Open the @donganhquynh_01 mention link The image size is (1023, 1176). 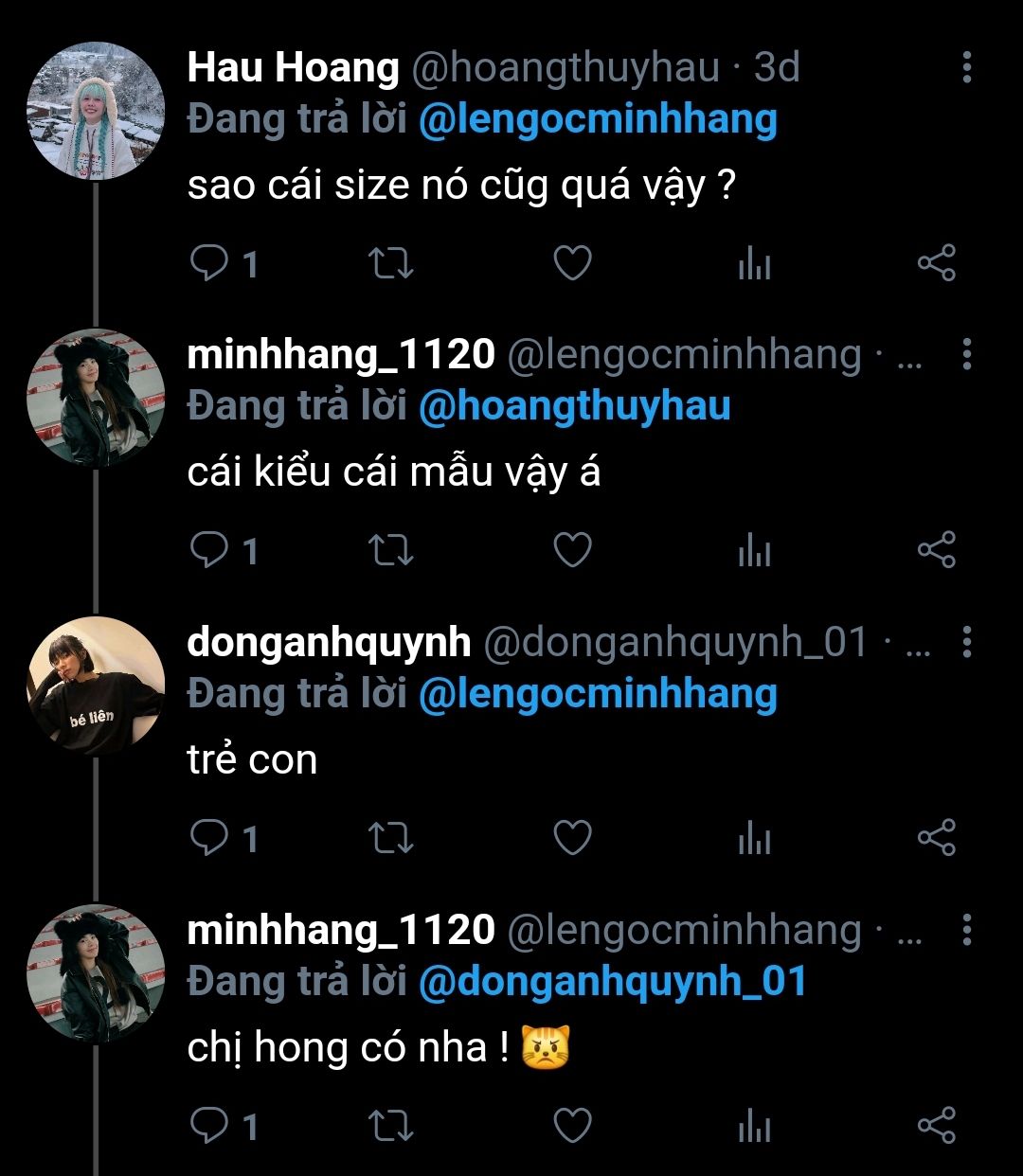pyautogui.click(x=612, y=981)
